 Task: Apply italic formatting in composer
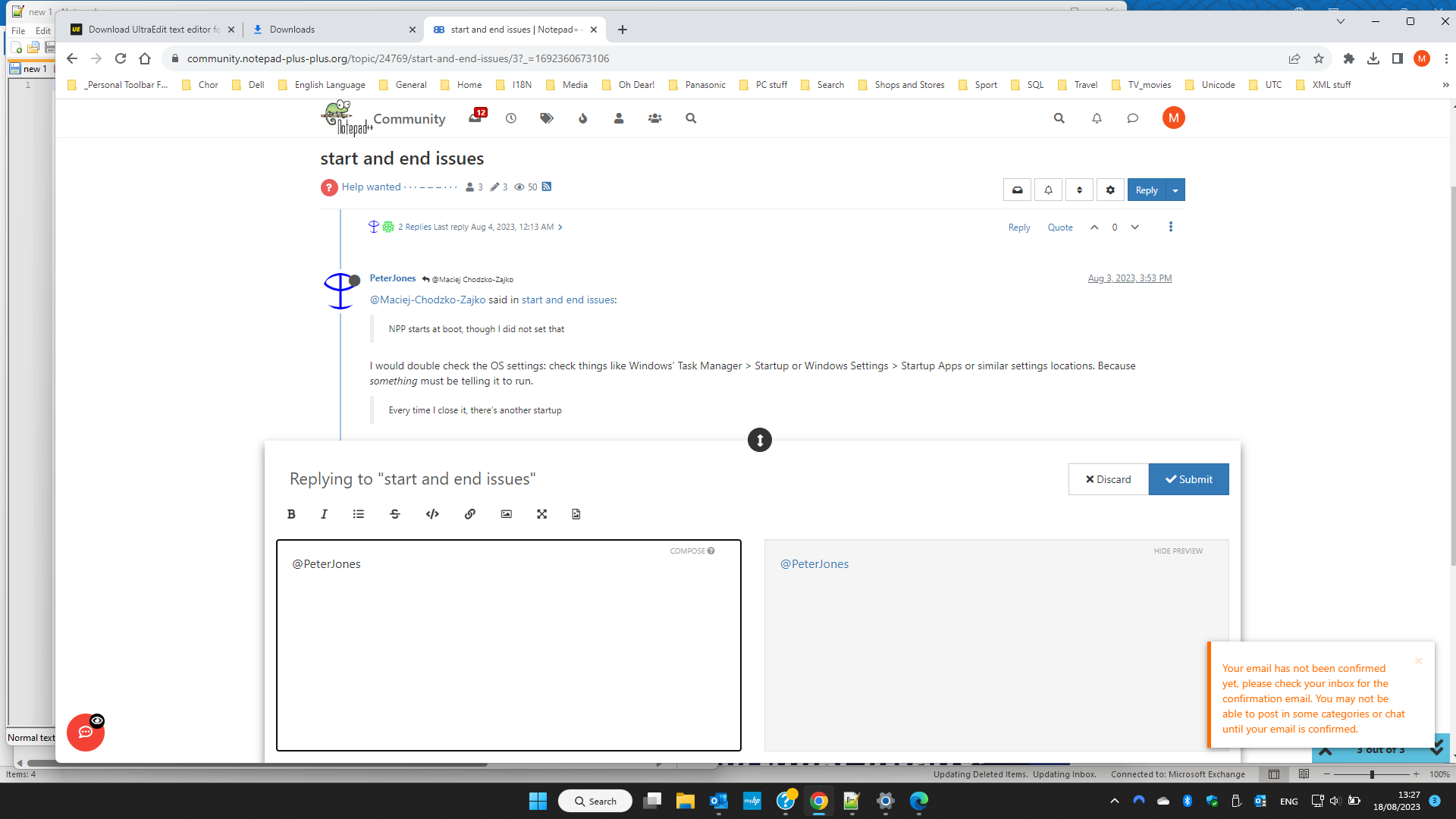tap(324, 514)
